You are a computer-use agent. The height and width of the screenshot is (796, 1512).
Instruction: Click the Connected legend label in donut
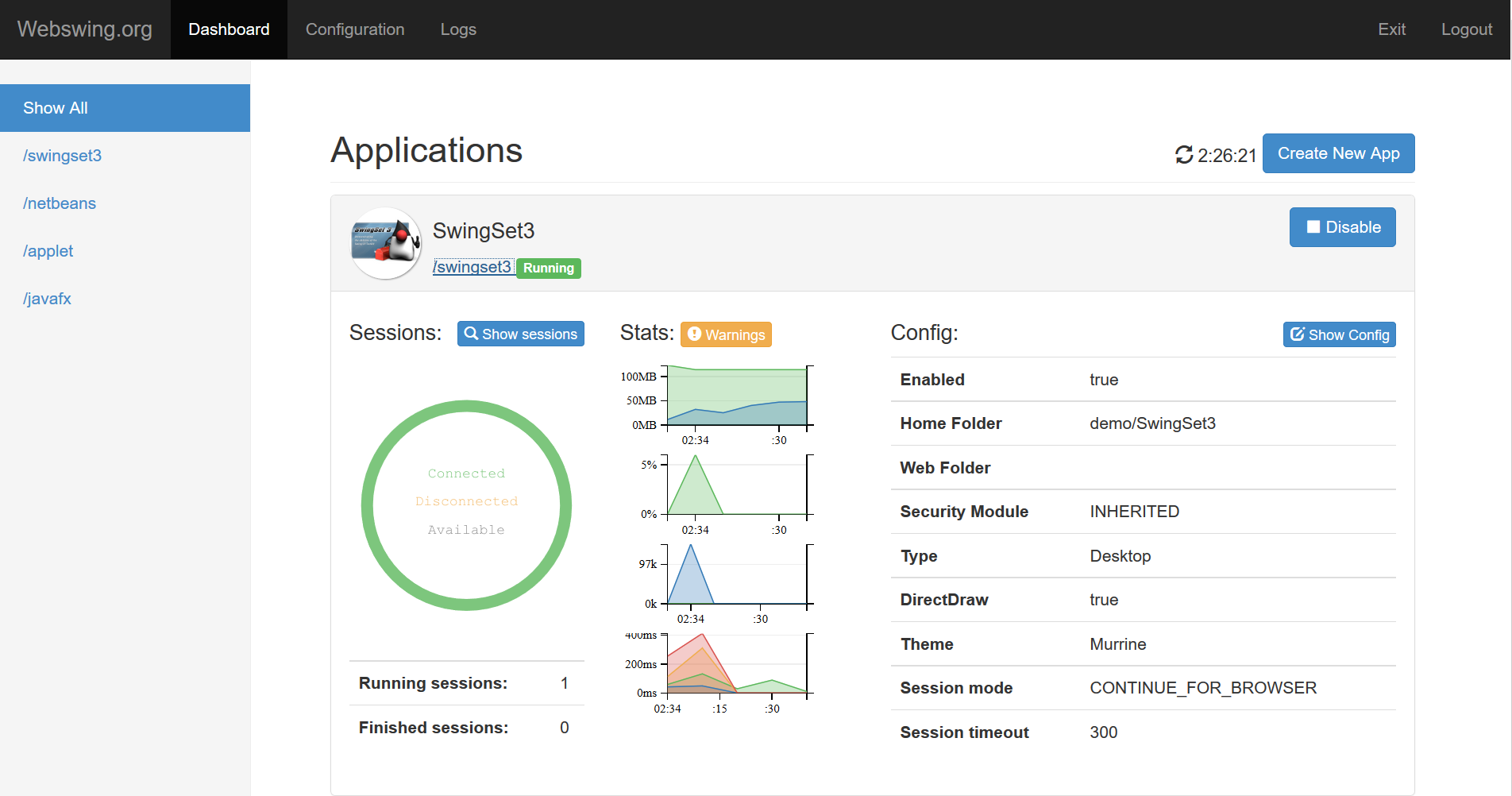coord(466,473)
